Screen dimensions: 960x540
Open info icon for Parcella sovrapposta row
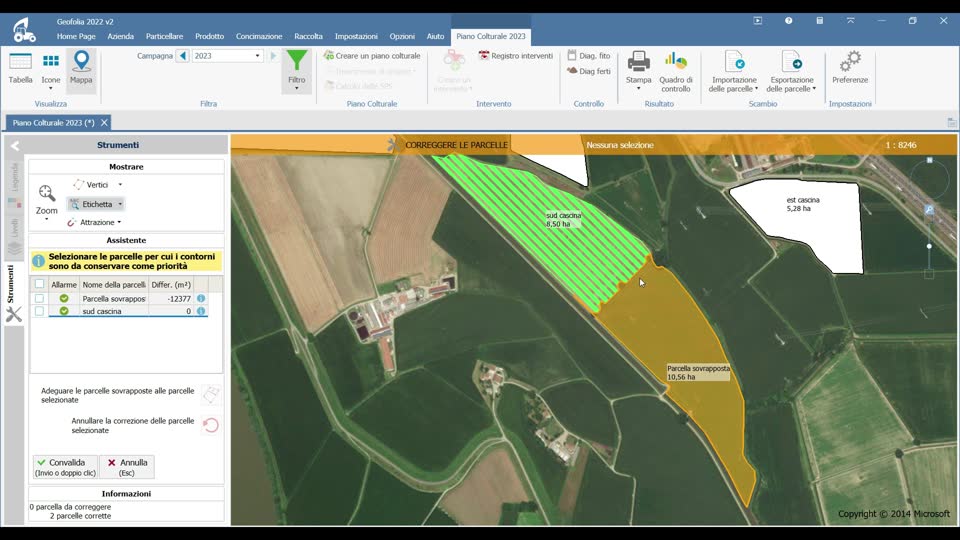[201, 298]
